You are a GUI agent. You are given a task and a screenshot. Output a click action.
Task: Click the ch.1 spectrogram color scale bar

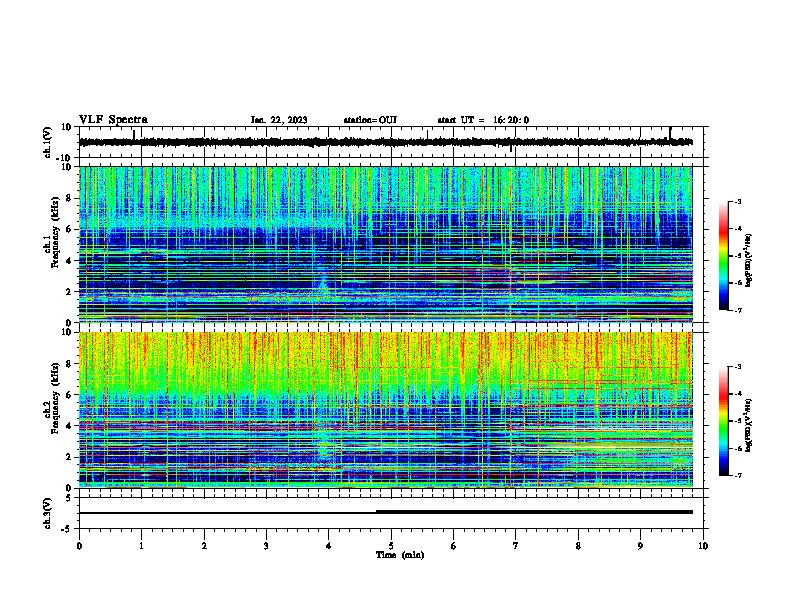(x=724, y=256)
